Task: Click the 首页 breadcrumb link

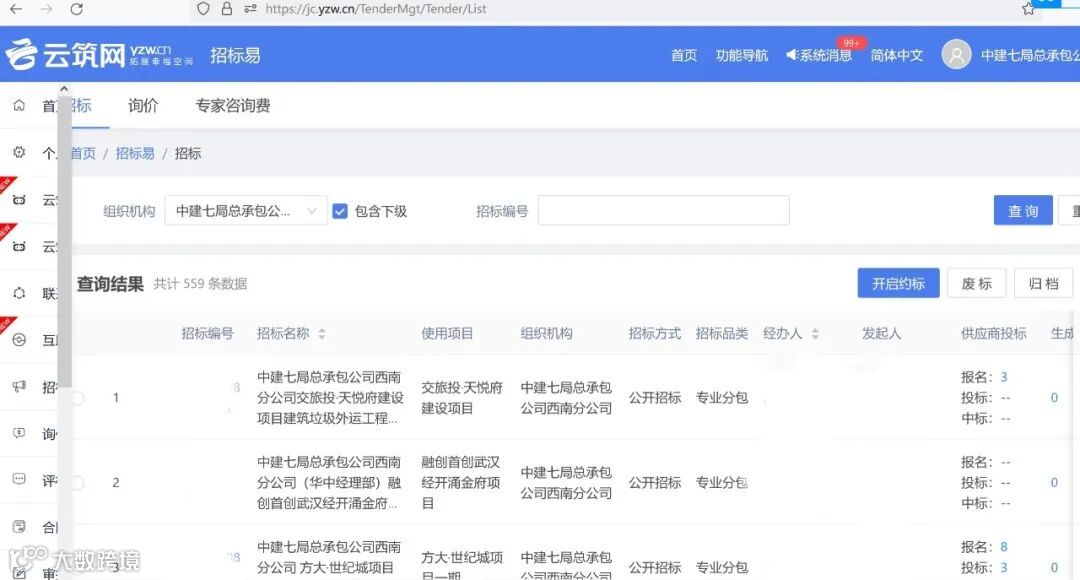Action: click(83, 153)
